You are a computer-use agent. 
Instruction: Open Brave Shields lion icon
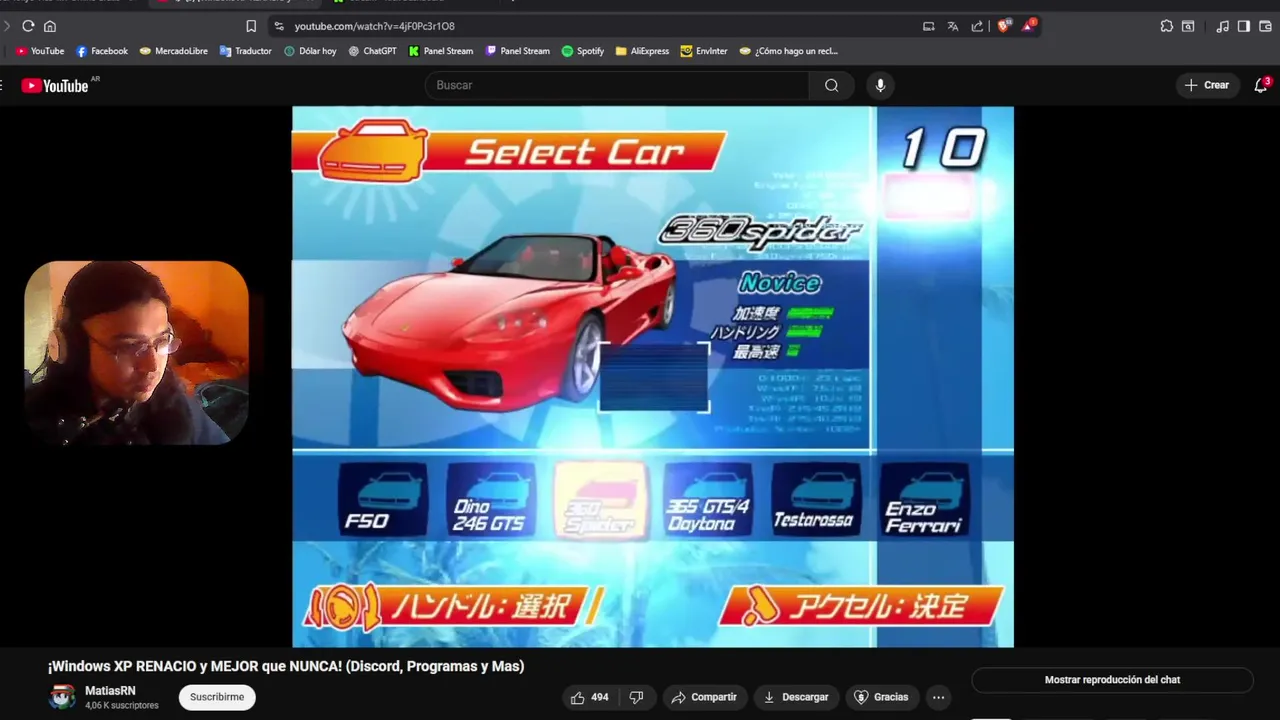[x=1004, y=26]
